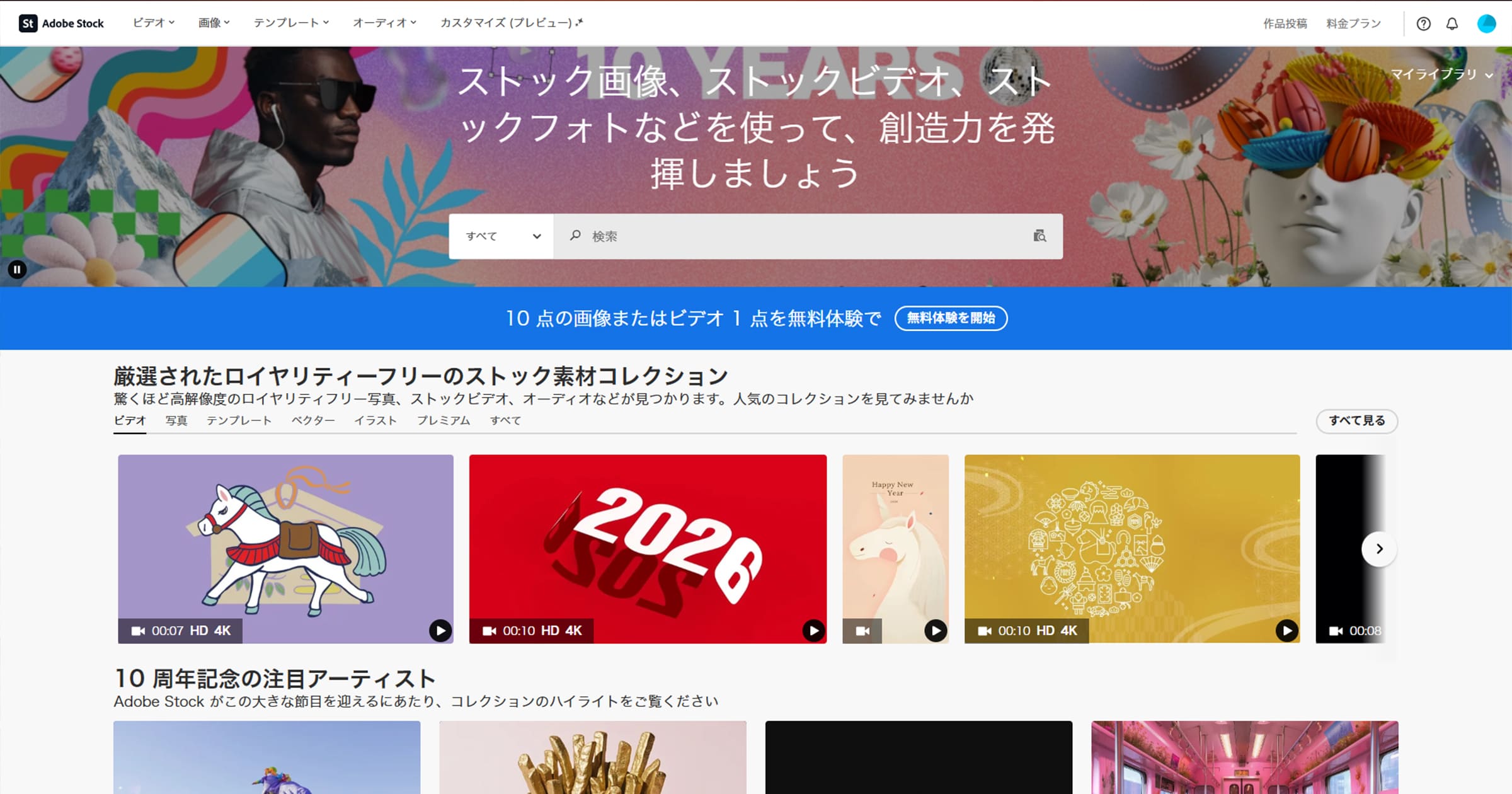Viewport: 1512px width, 794px height.
Task: Open the help question mark icon
Action: pyautogui.click(x=1423, y=24)
